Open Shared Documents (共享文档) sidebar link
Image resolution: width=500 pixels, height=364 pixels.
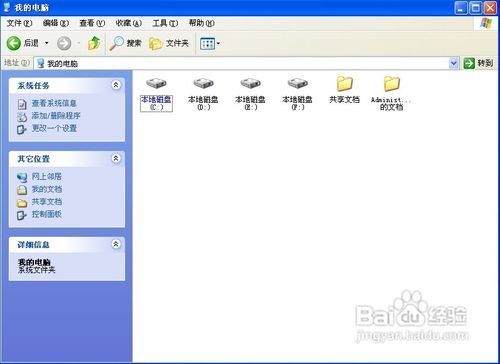click(x=47, y=202)
